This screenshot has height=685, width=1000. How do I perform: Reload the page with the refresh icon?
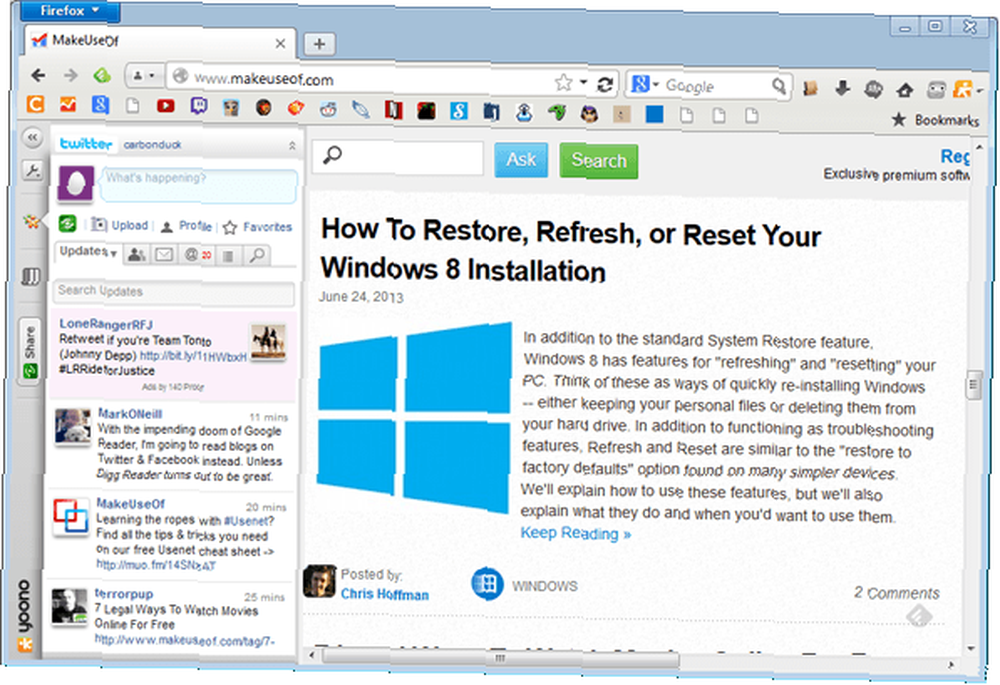coord(605,84)
